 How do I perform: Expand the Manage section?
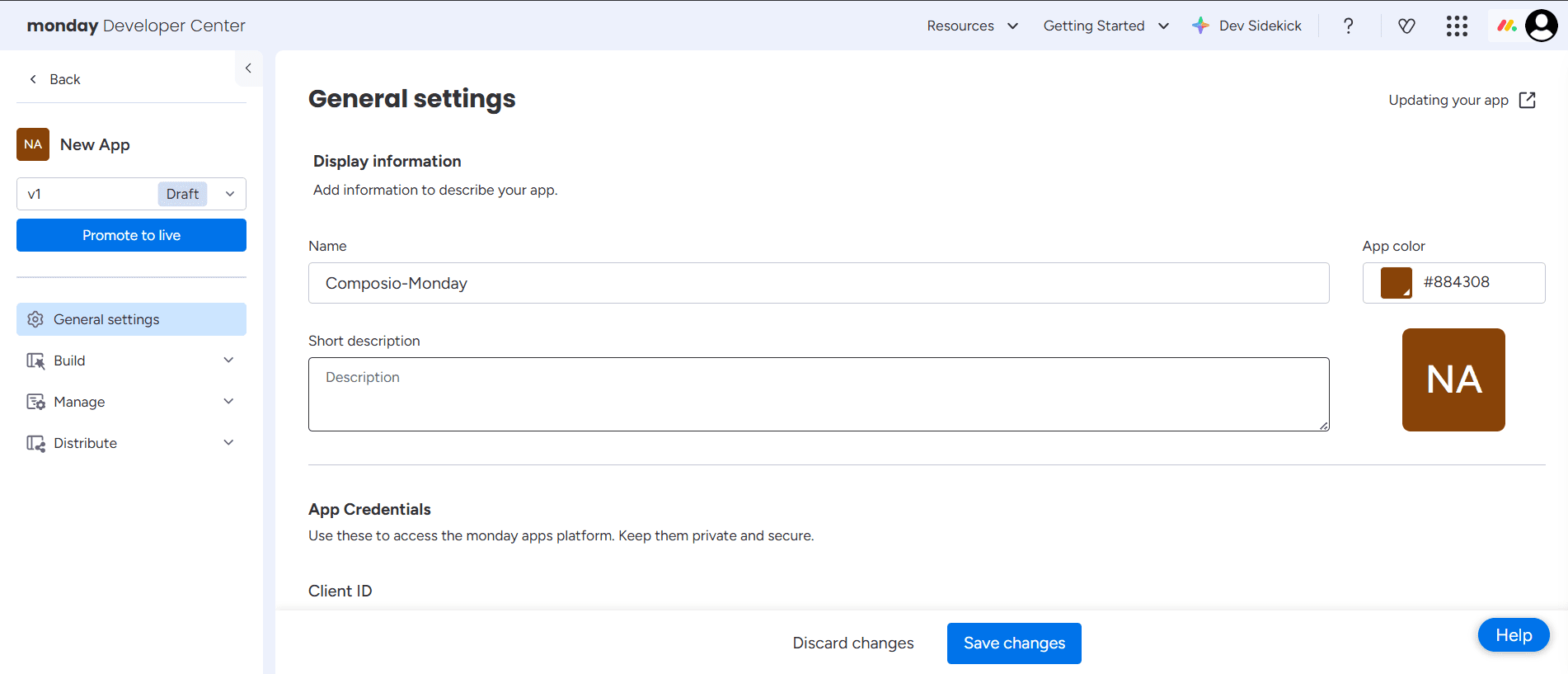(131, 402)
